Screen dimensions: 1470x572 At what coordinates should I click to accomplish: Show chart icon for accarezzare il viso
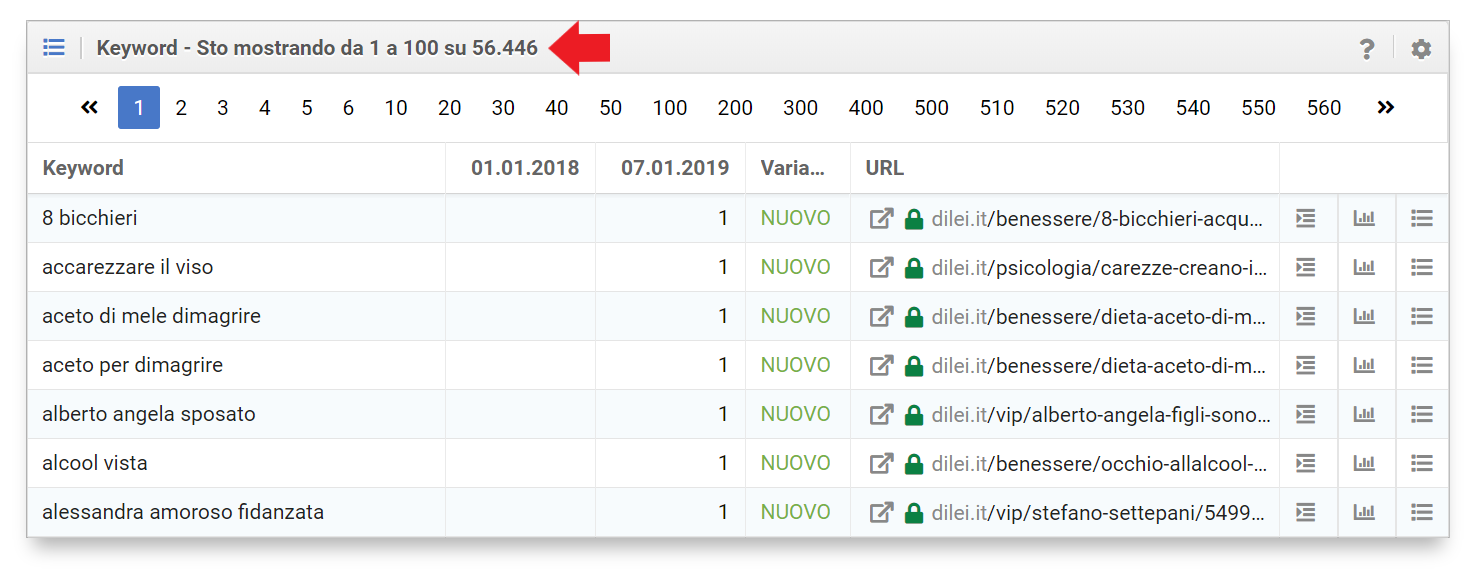[x=1364, y=267]
